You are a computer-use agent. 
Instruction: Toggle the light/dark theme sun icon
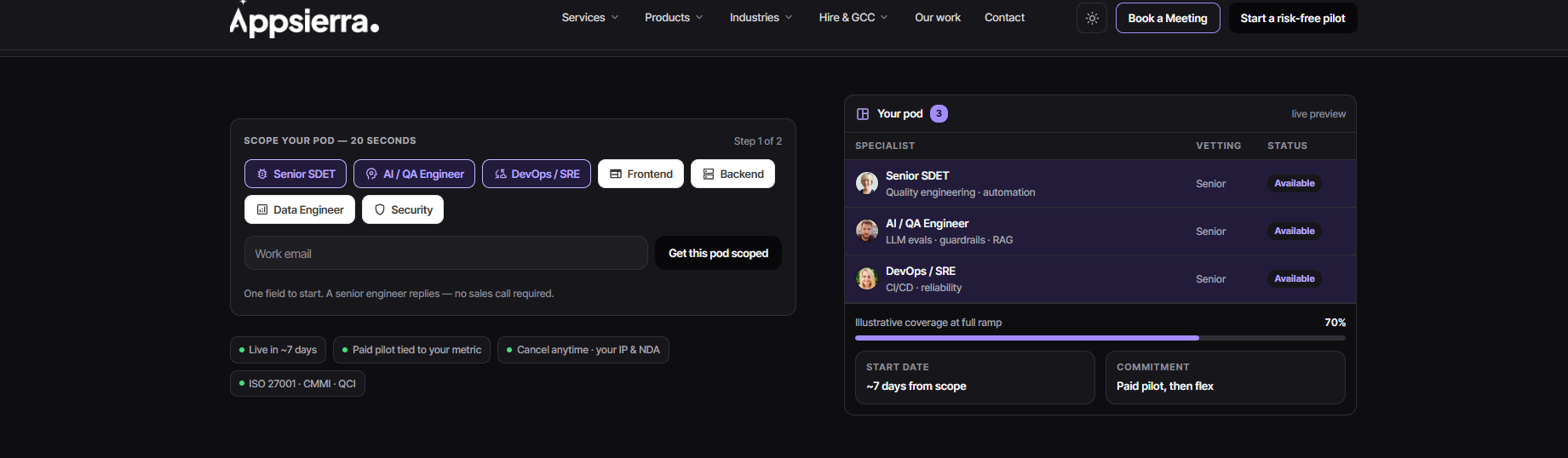pyautogui.click(x=1092, y=18)
